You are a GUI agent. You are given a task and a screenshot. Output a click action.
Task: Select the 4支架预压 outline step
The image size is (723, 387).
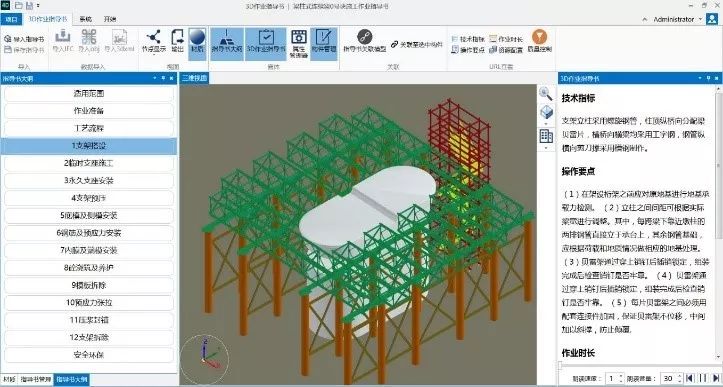coord(89,198)
